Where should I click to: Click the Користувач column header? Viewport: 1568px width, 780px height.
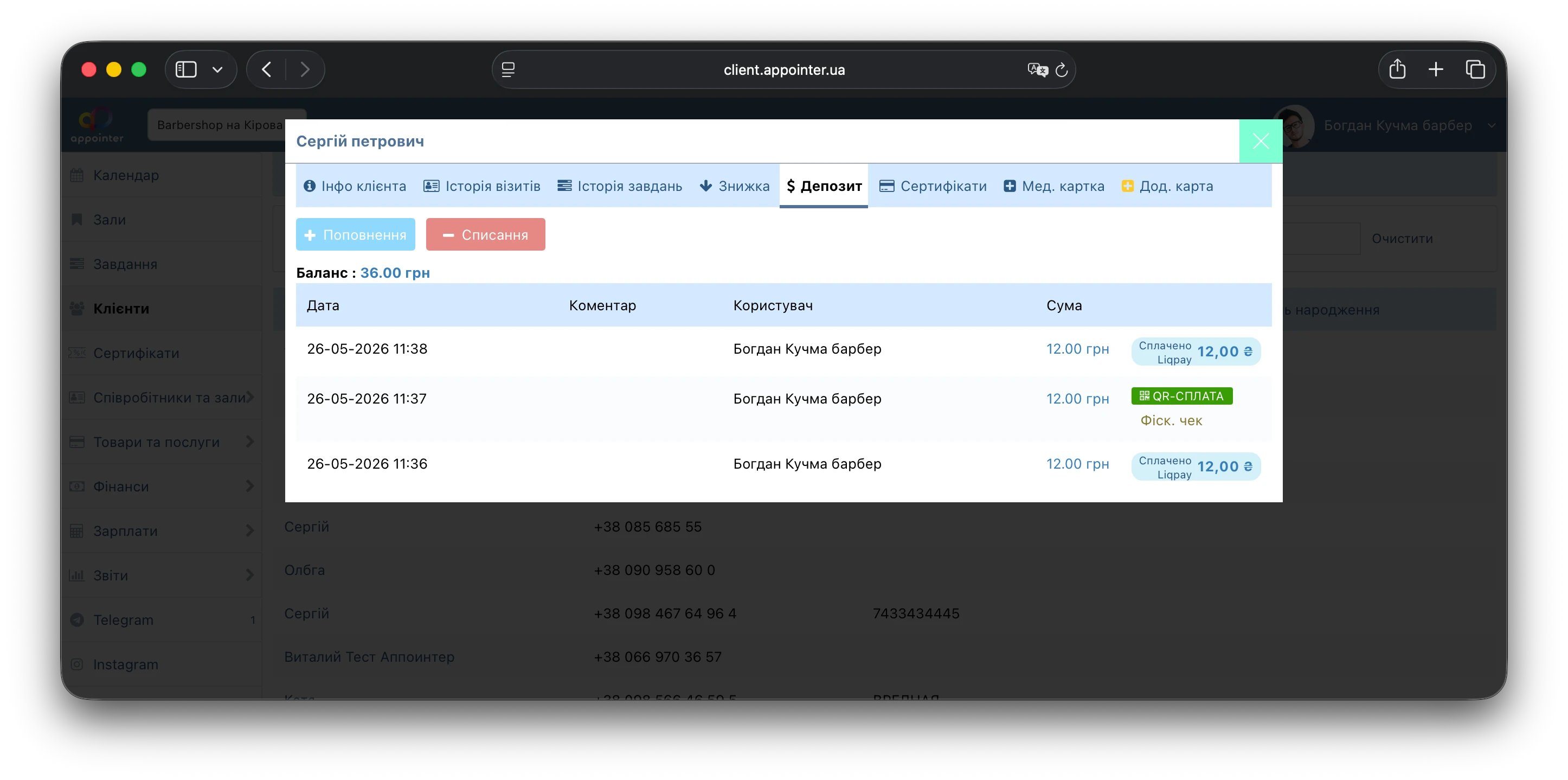click(773, 305)
